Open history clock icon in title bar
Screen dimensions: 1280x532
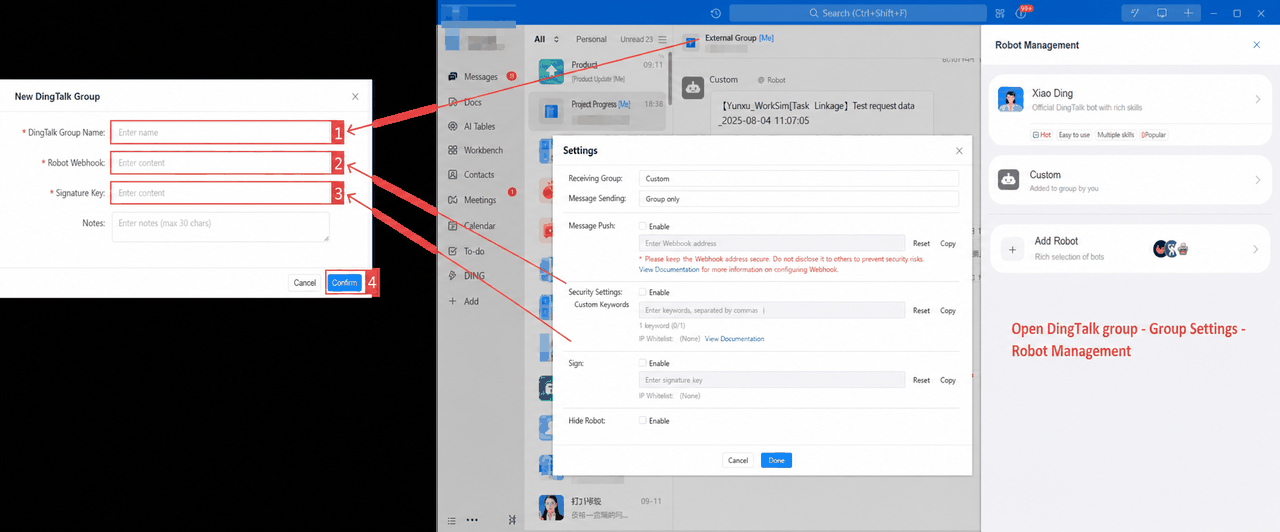[x=716, y=13]
